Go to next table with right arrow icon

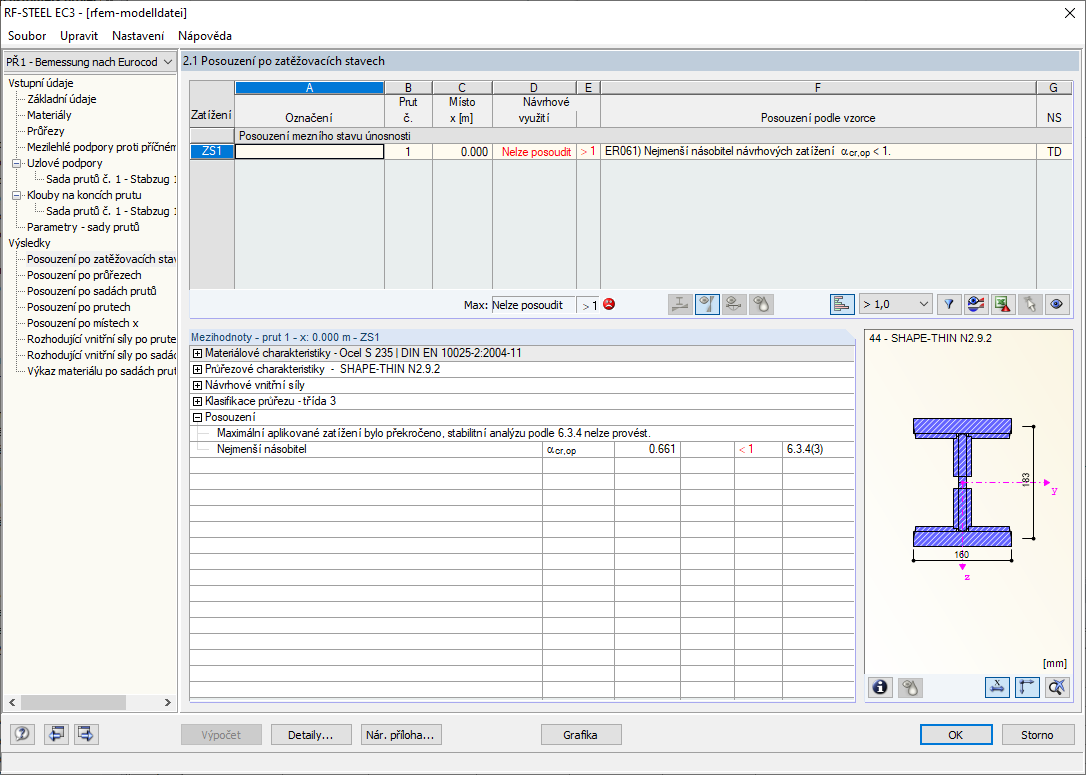coord(86,734)
